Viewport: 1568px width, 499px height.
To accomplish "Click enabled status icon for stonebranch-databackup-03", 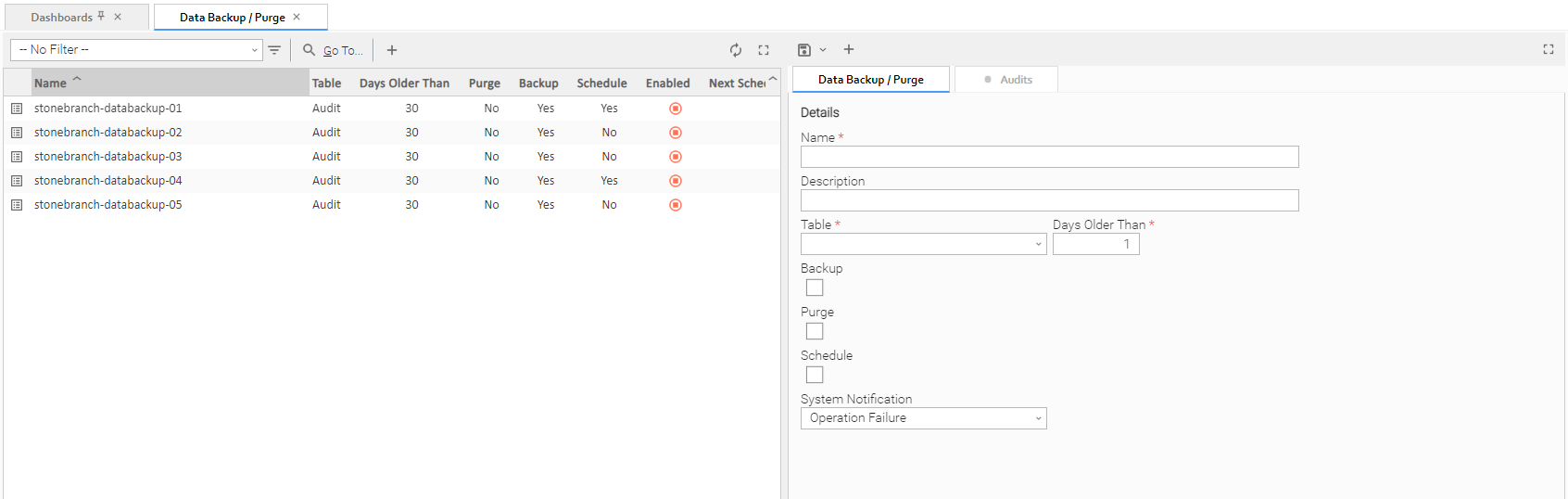I will pos(676,157).
